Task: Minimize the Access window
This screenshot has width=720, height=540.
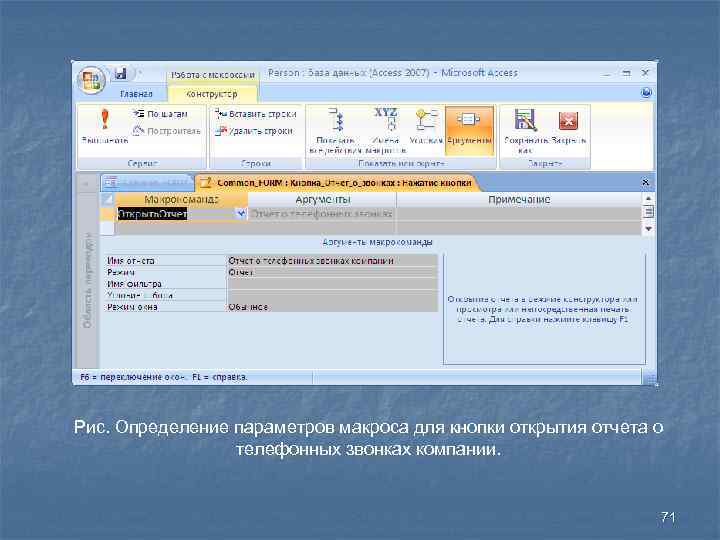Action: (x=608, y=73)
